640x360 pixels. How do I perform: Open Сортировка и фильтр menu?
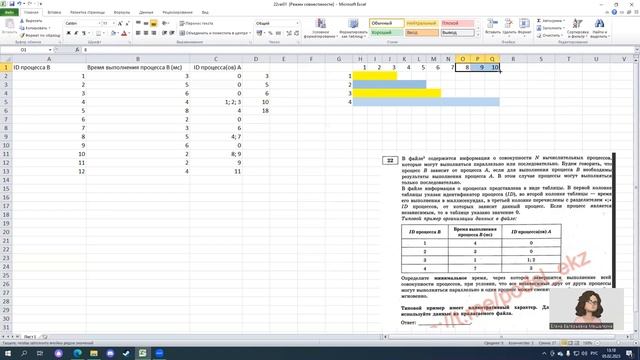(578, 28)
